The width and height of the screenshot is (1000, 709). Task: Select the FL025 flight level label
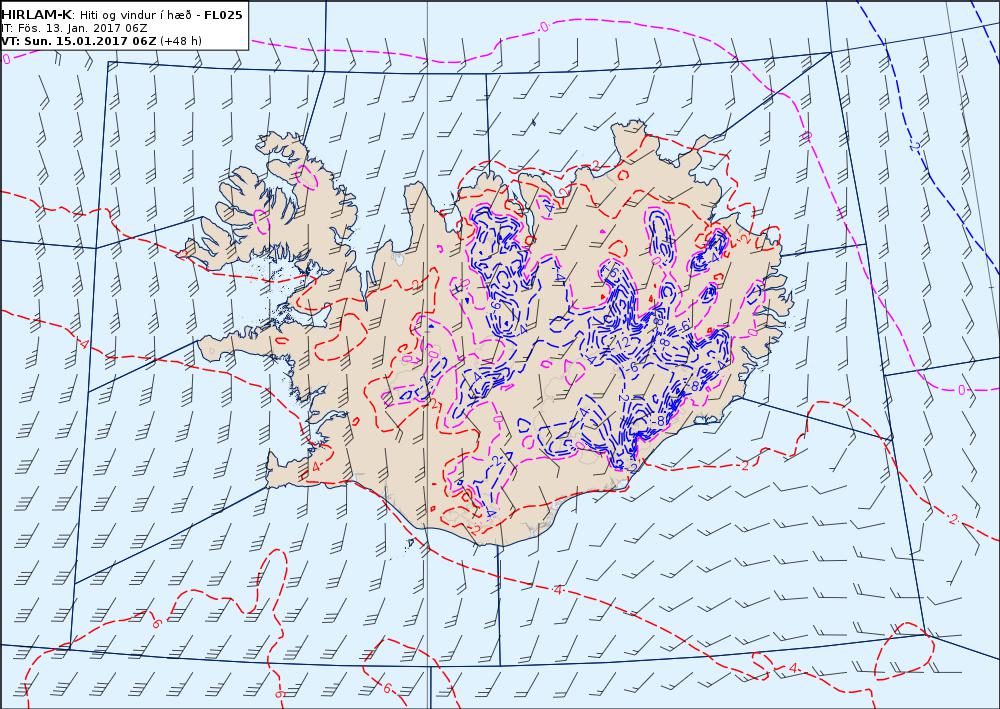click(x=223, y=15)
